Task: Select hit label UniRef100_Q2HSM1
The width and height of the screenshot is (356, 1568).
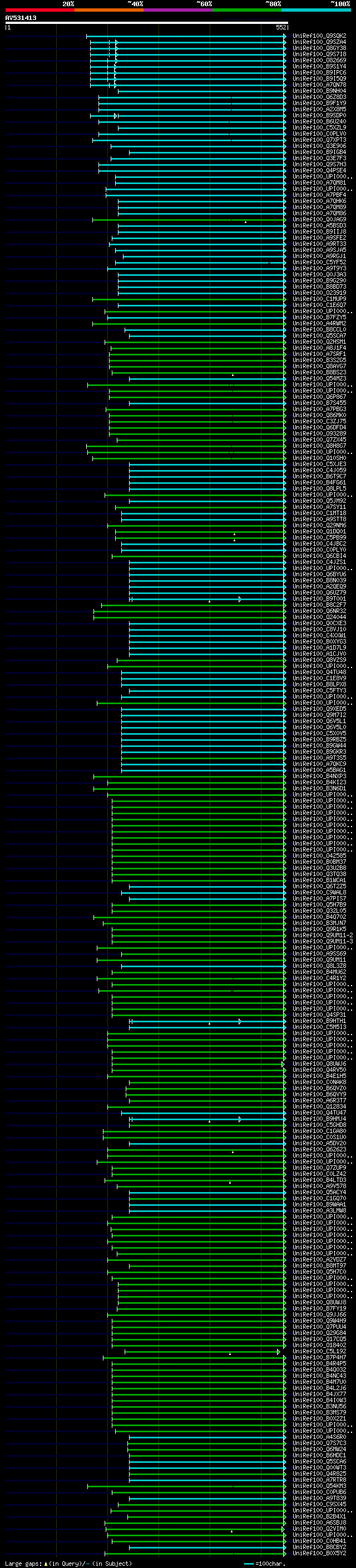Action: pos(319,342)
